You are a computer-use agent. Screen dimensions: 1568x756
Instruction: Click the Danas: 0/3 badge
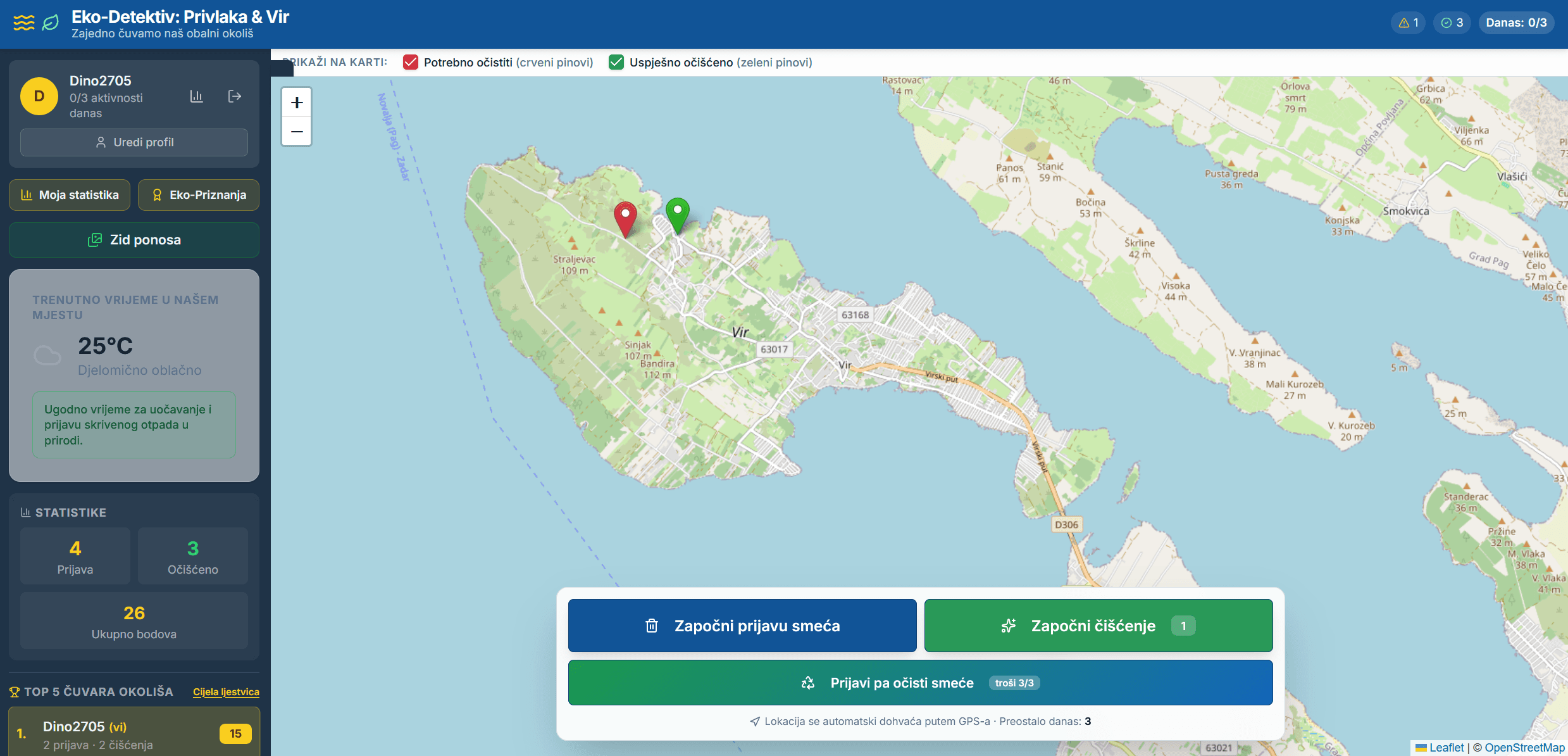pyautogui.click(x=1516, y=23)
